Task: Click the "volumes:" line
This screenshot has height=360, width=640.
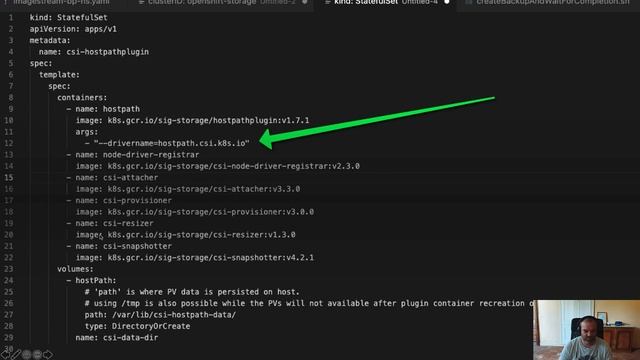Action: [x=75, y=269]
